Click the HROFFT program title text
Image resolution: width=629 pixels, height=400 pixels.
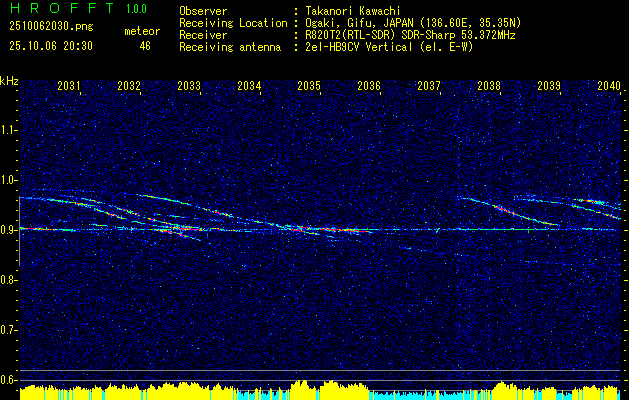(62, 8)
